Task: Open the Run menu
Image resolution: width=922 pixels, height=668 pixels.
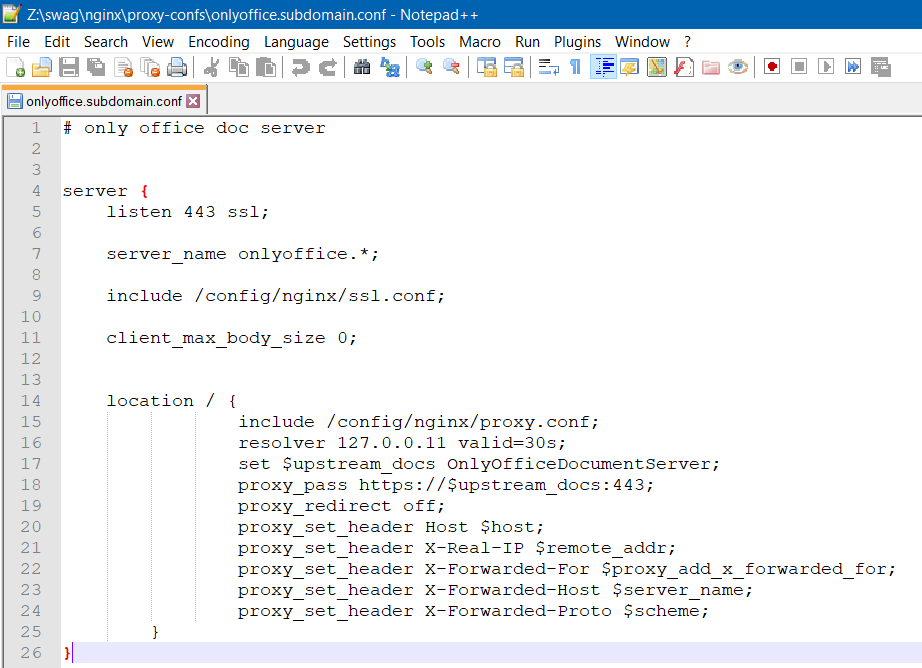Action: click(527, 42)
